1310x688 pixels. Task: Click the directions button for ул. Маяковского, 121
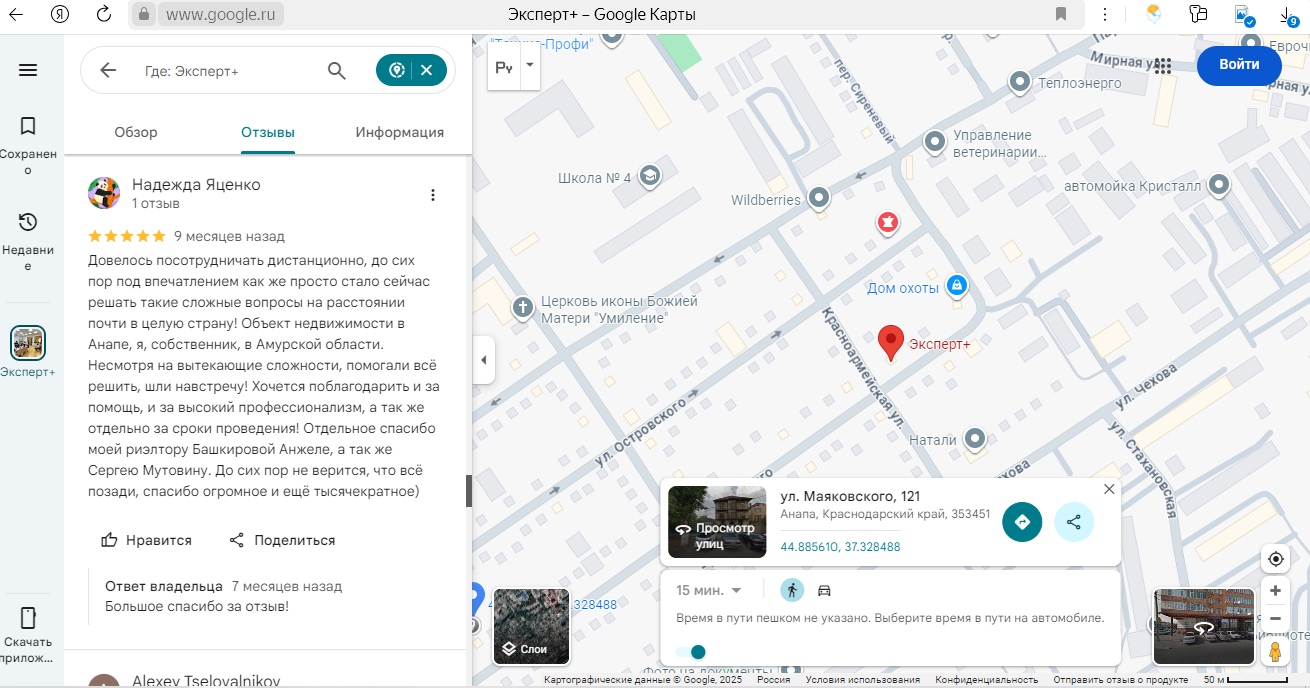[x=1022, y=521]
